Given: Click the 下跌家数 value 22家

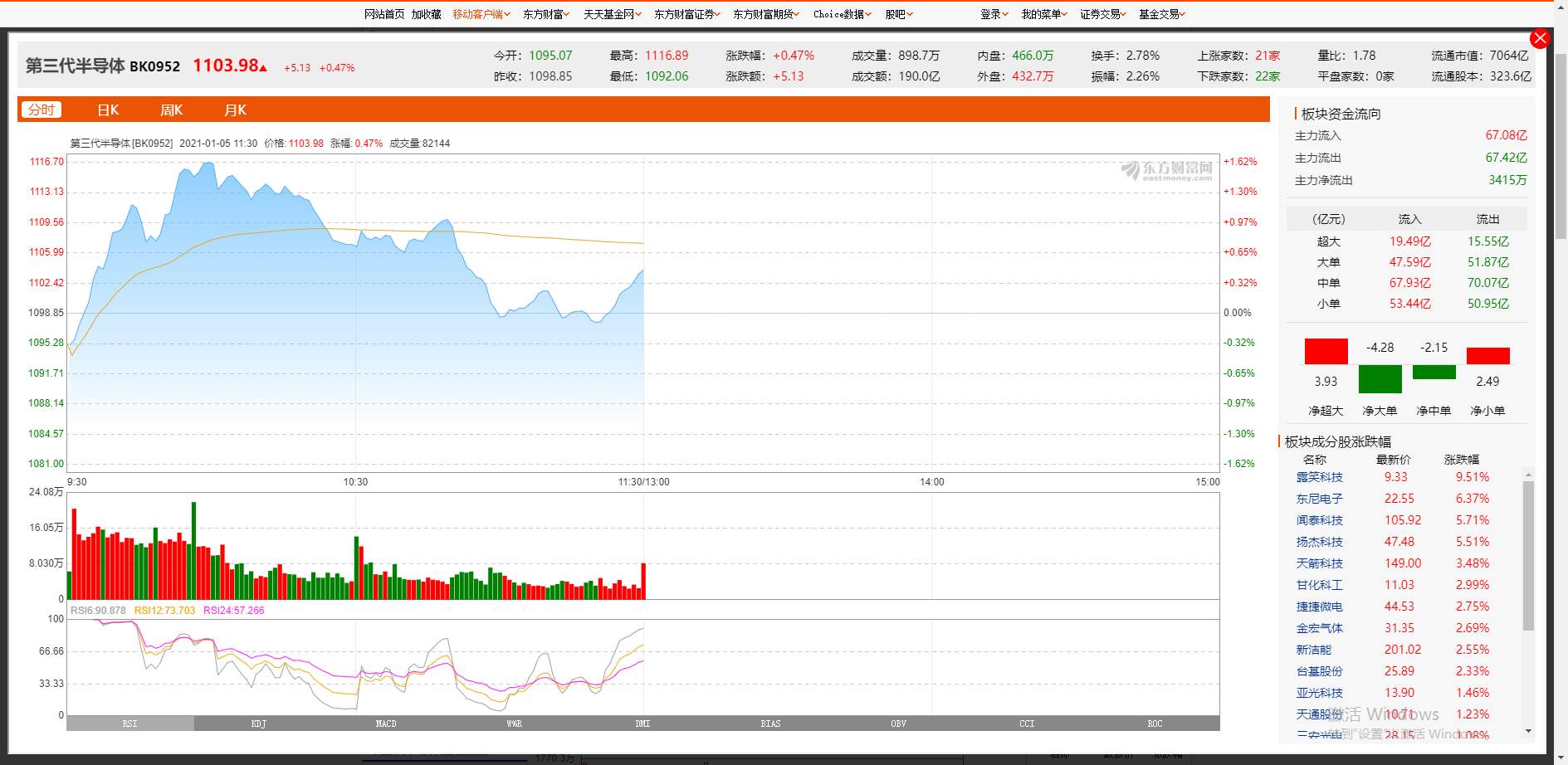Looking at the screenshot, I should (1268, 76).
